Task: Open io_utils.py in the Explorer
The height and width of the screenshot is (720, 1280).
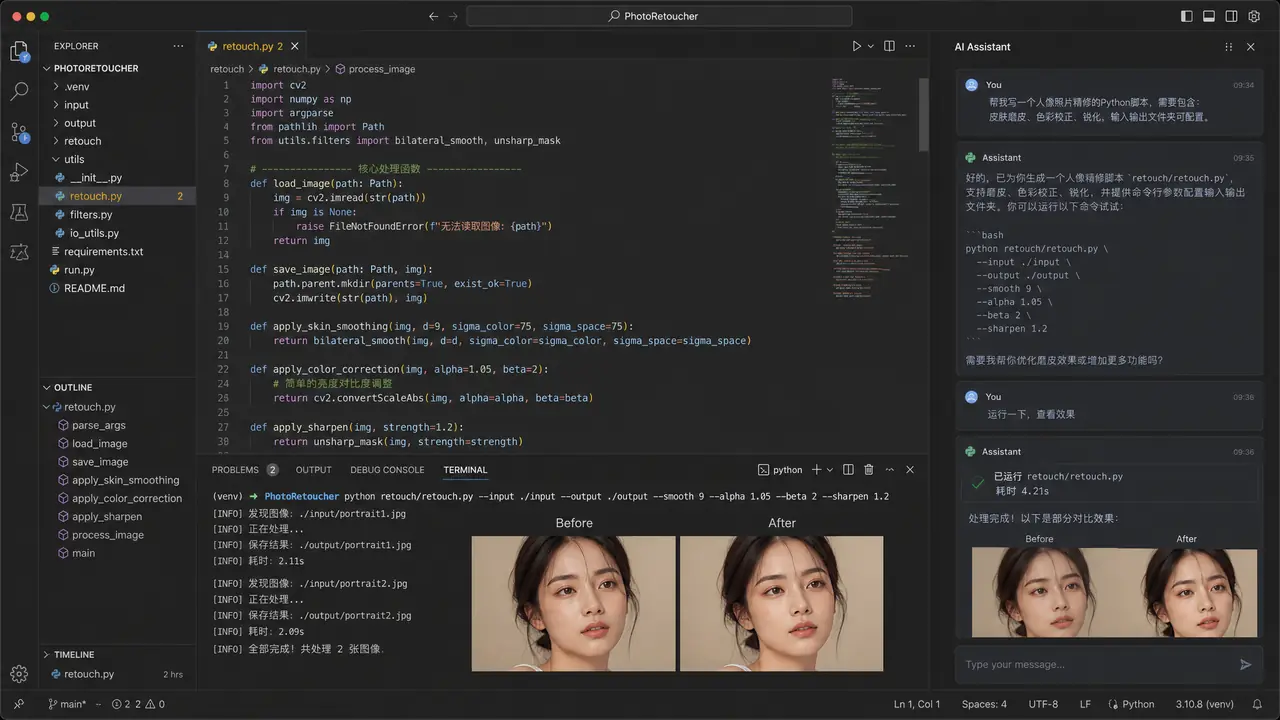Action: coord(118,233)
